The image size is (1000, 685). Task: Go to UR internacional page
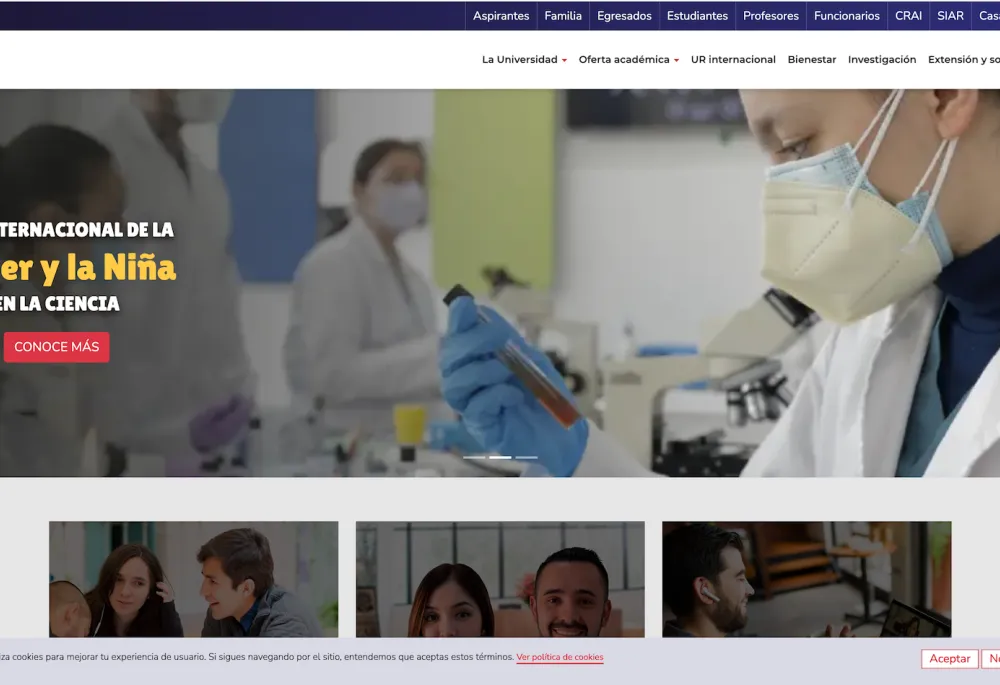(733, 59)
